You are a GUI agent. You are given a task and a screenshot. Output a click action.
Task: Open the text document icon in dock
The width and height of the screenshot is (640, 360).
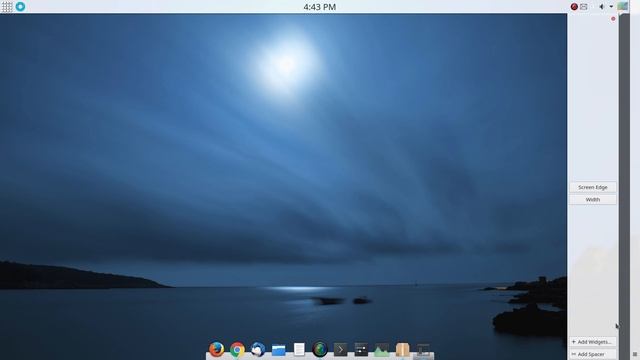pyautogui.click(x=299, y=350)
